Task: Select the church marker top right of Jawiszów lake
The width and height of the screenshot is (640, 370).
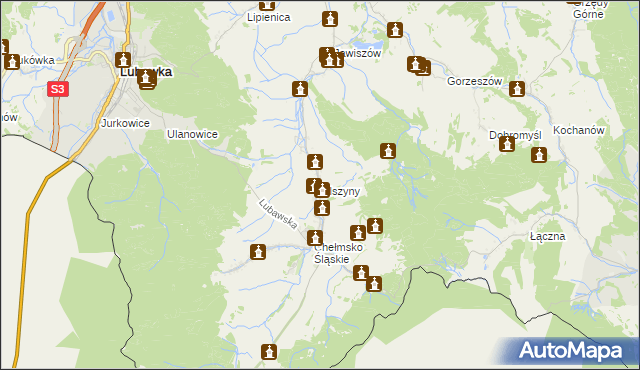Action: click(395, 30)
